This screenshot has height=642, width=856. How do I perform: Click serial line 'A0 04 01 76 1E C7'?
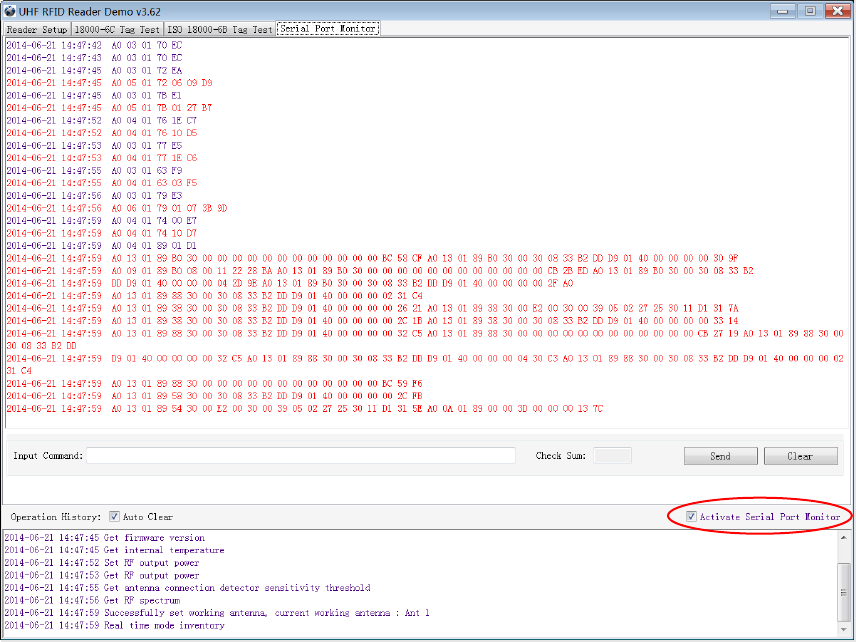pyautogui.click(x=102, y=121)
